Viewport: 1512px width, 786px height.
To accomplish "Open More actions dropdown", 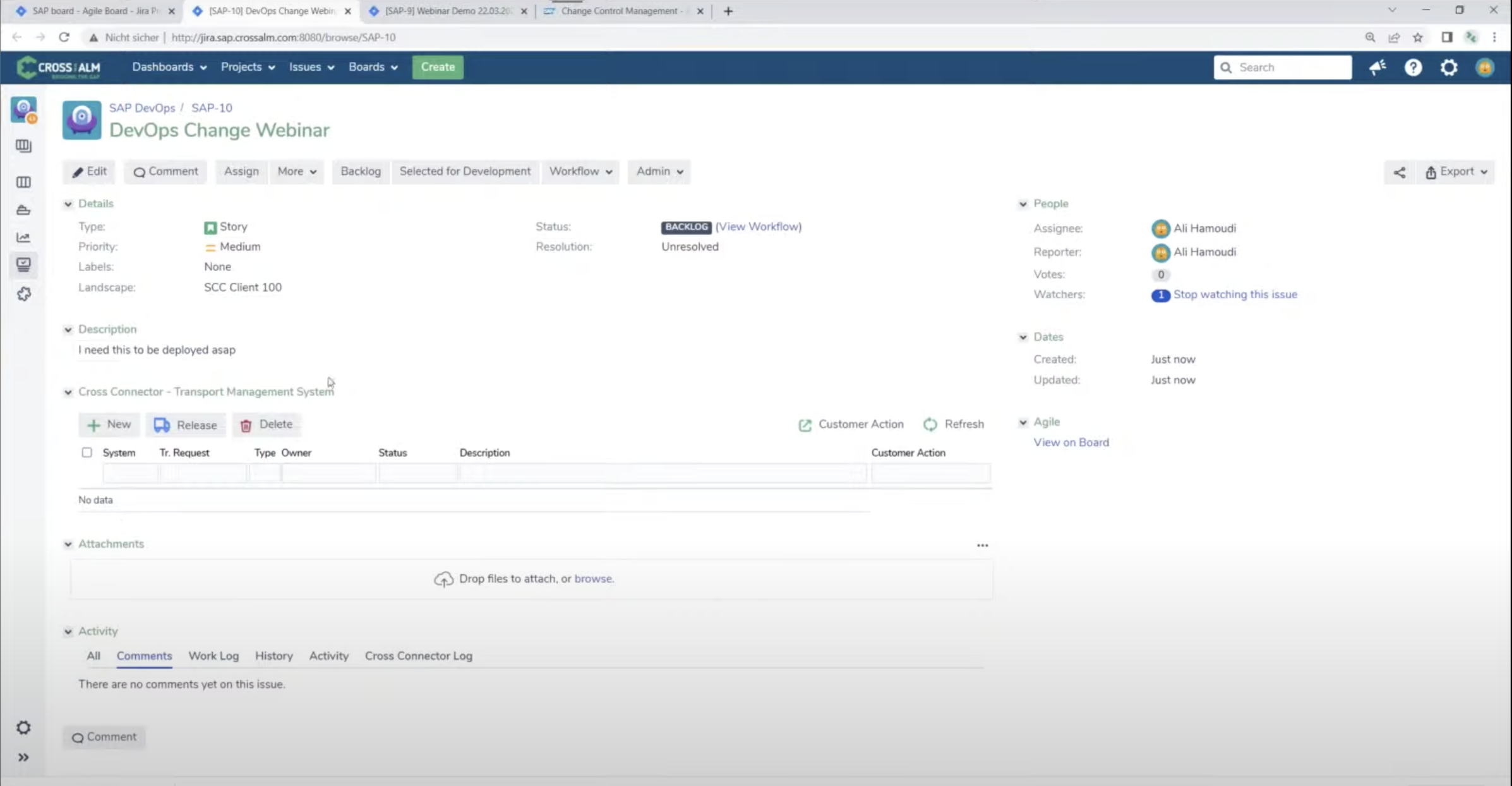I will coord(297,172).
